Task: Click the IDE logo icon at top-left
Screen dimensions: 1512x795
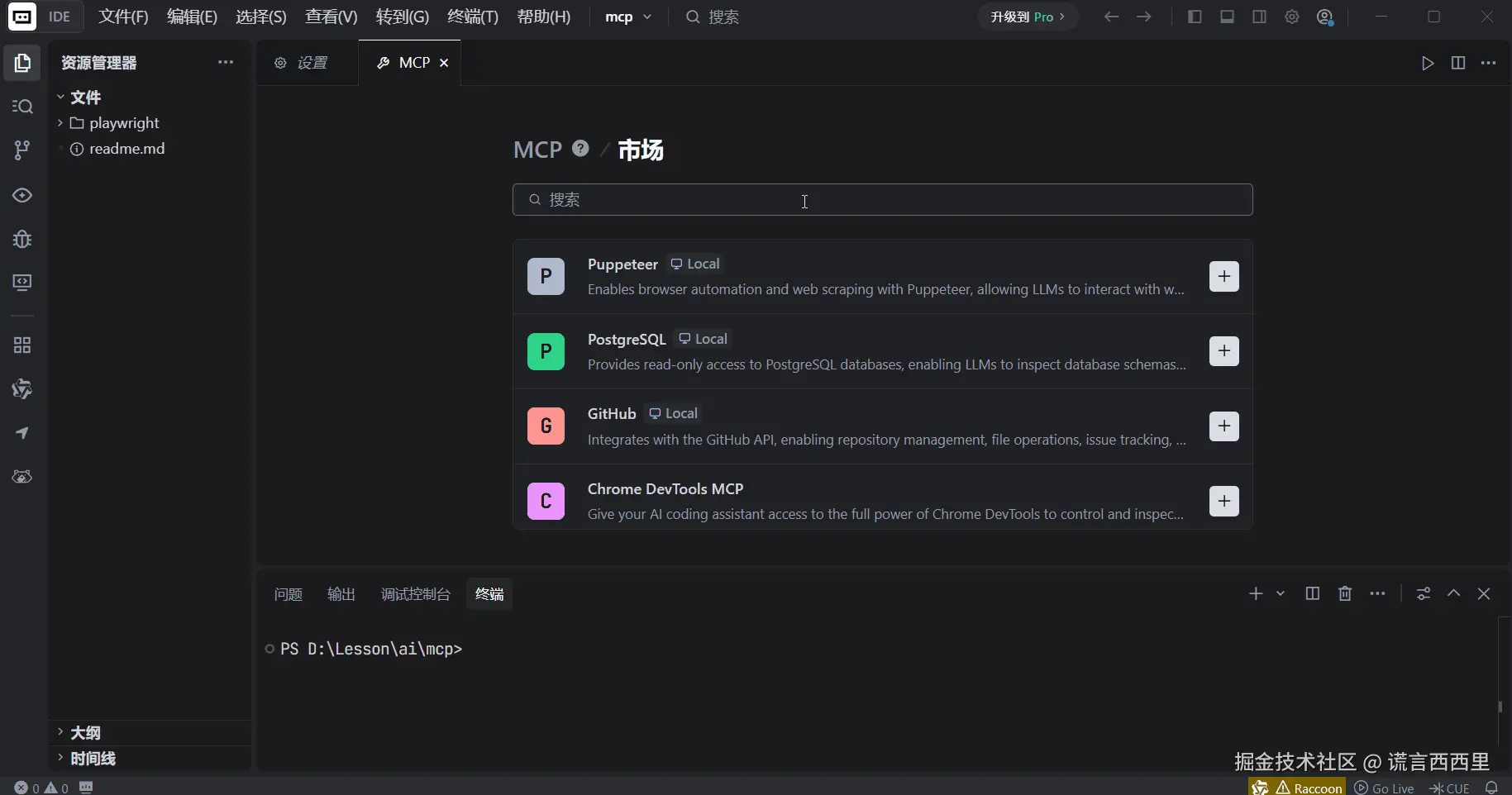Action: [x=22, y=17]
